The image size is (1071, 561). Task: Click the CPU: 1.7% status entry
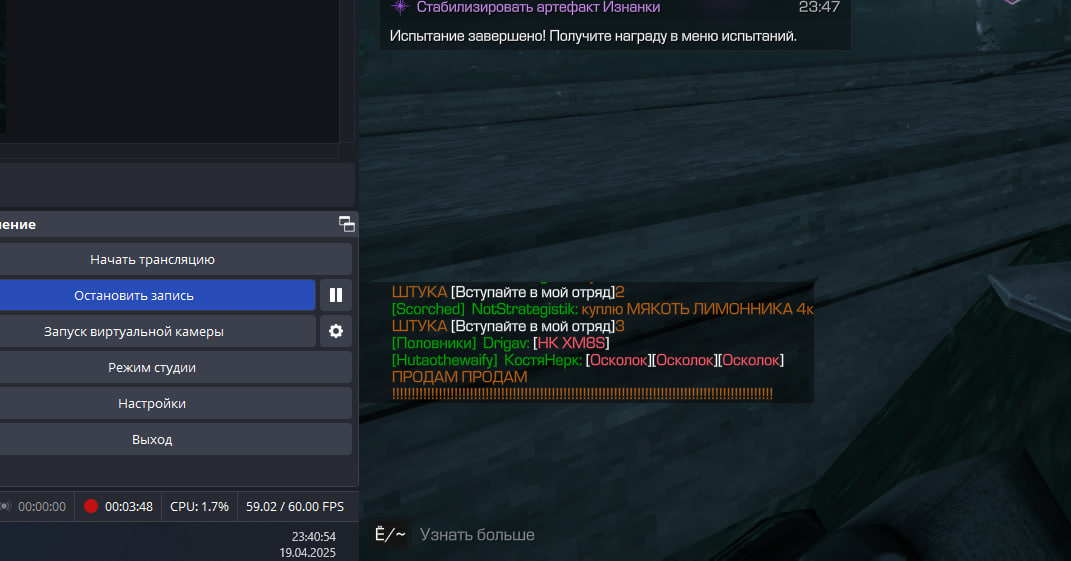(x=199, y=506)
